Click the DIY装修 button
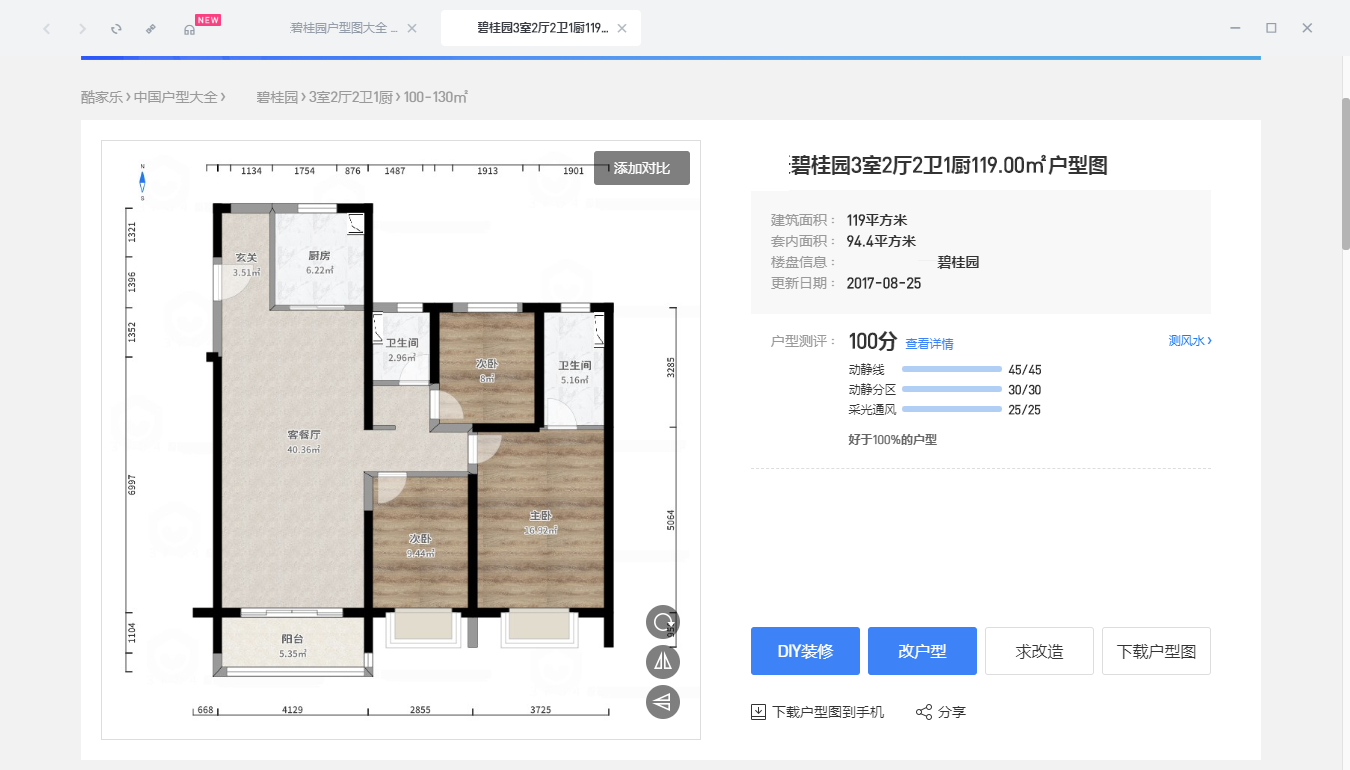 [x=804, y=650]
